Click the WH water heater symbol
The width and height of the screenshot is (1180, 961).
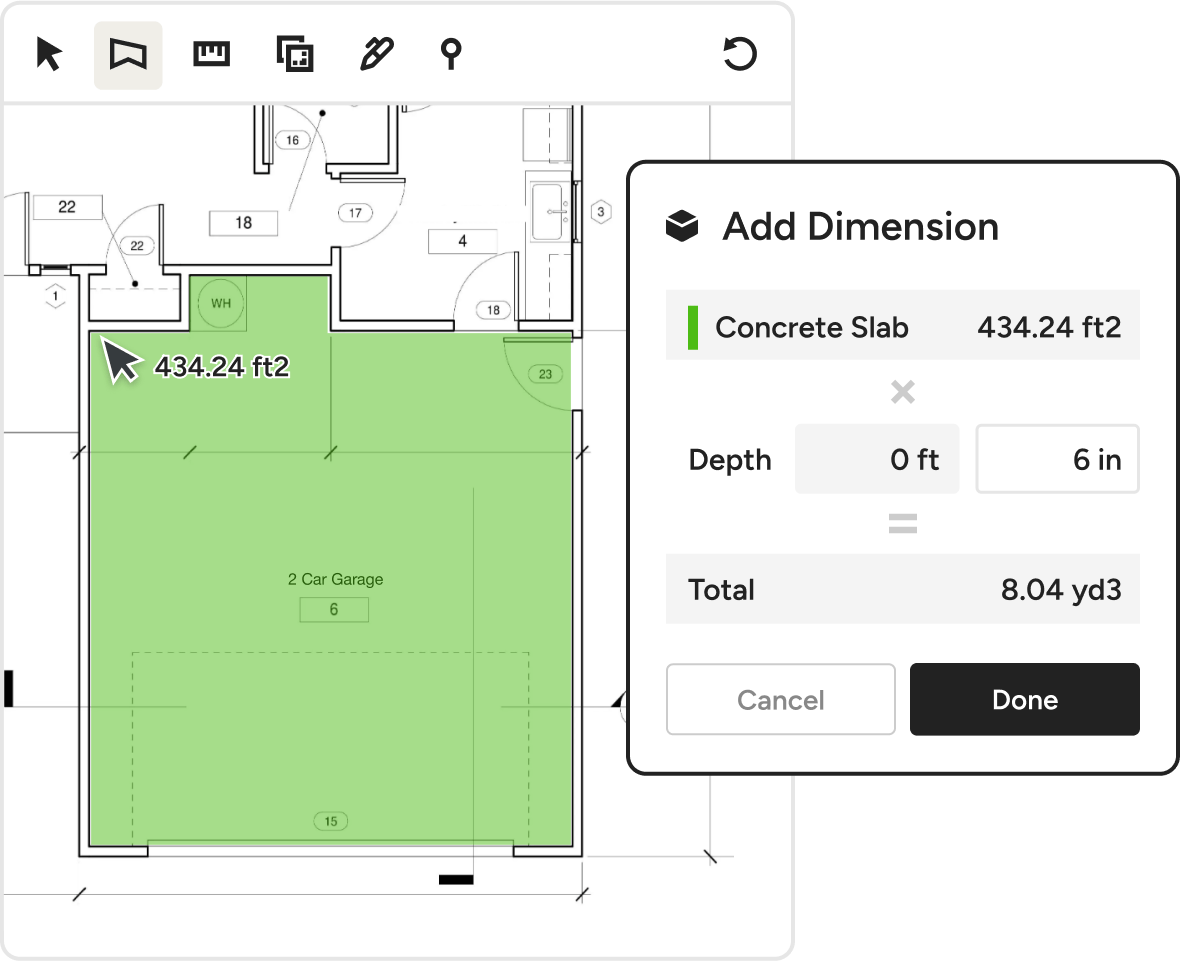(x=221, y=302)
